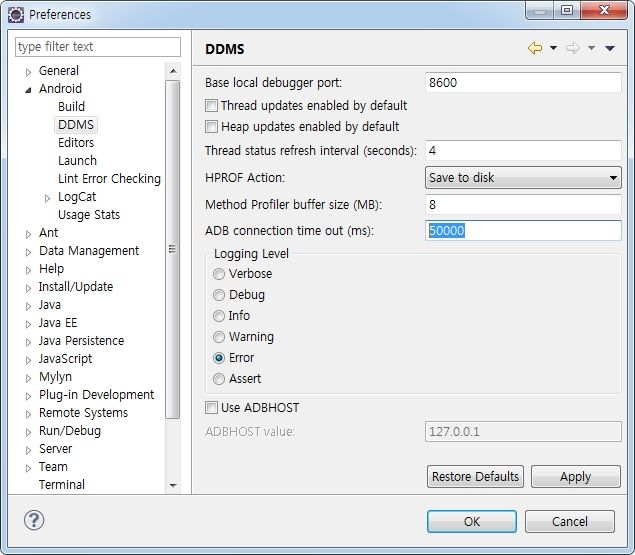
Task: Select the Help tree item
Action: click(51, 269)
